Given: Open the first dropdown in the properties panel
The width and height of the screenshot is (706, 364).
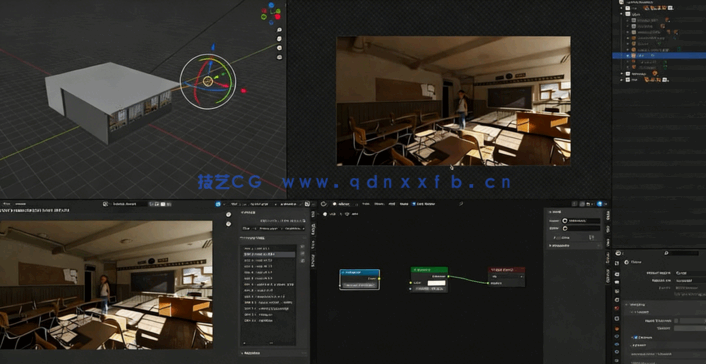Looking at the screenshot, I should [x=690, y=273].
